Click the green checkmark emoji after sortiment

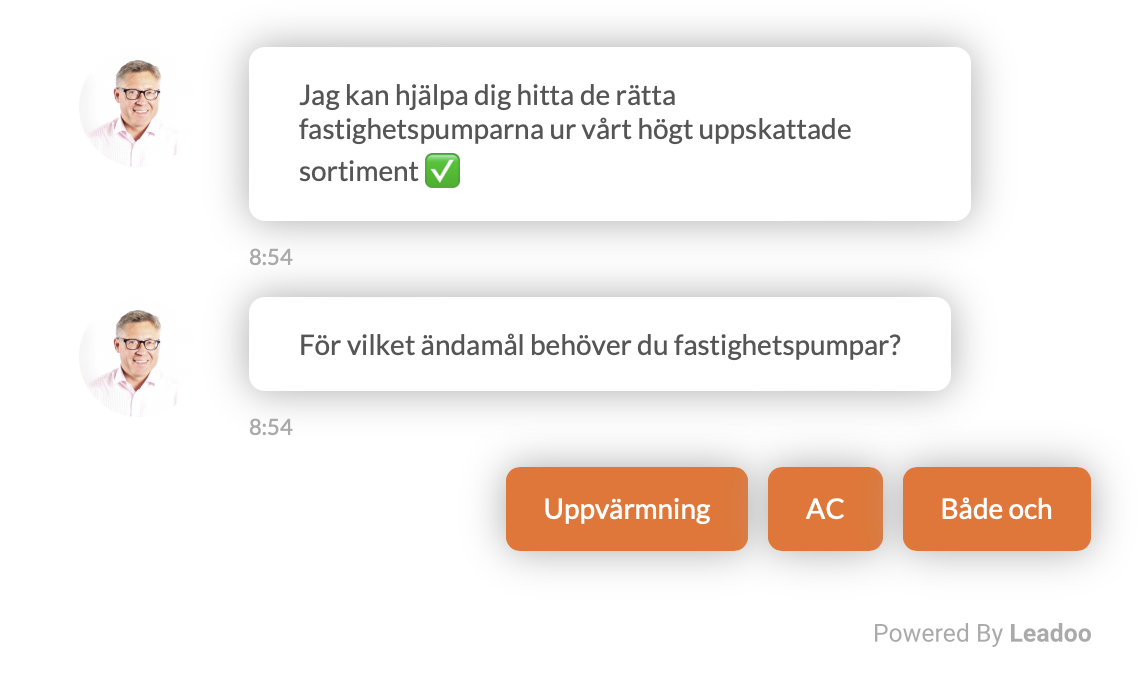point(442,171)
